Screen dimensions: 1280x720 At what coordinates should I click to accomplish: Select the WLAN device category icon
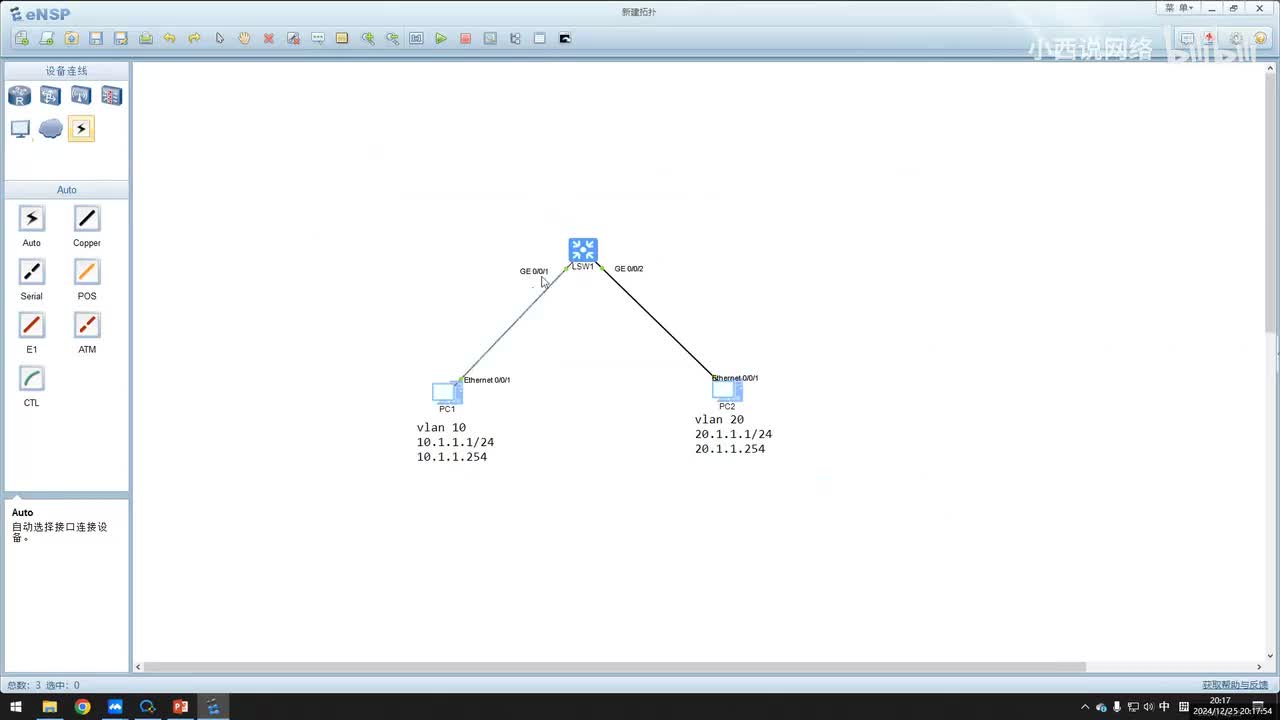(81, 96)
